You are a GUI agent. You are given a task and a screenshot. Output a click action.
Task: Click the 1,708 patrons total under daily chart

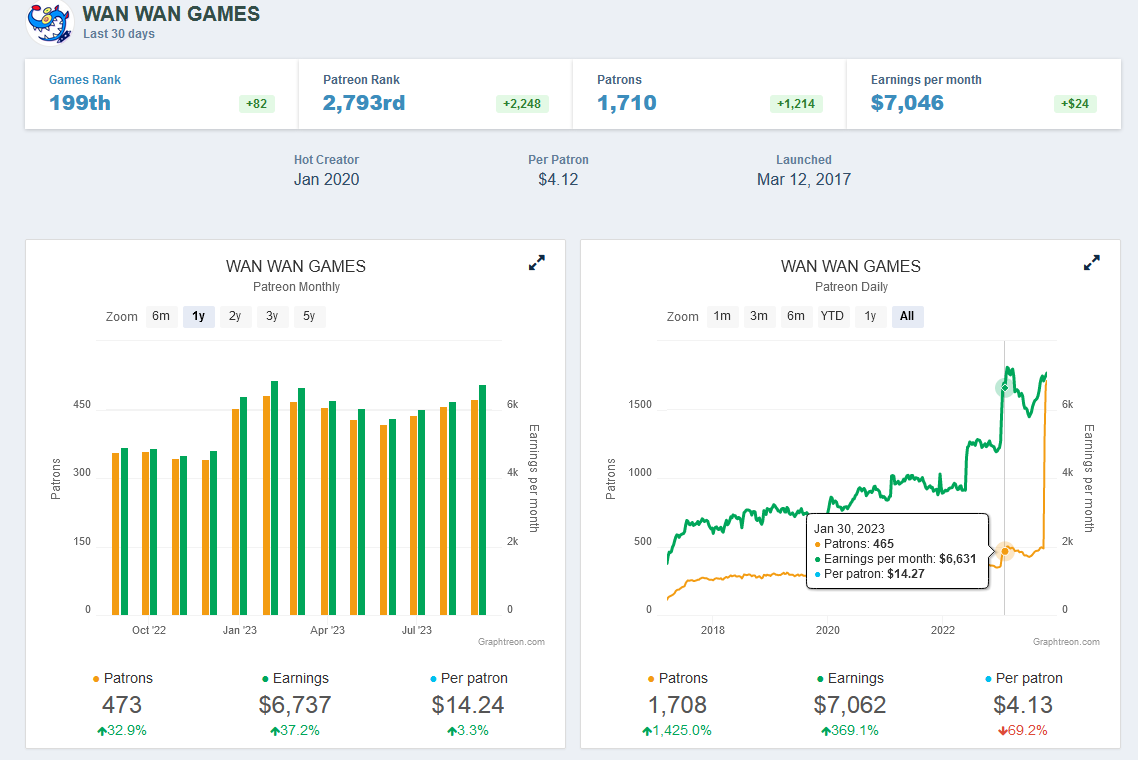[677, 705]
